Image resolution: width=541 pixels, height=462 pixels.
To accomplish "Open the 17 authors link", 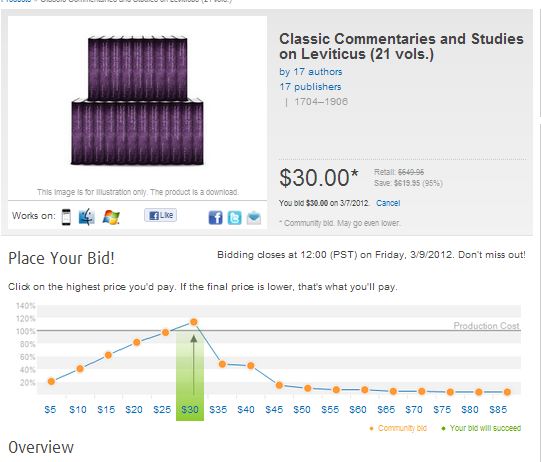I will [311, 72].
